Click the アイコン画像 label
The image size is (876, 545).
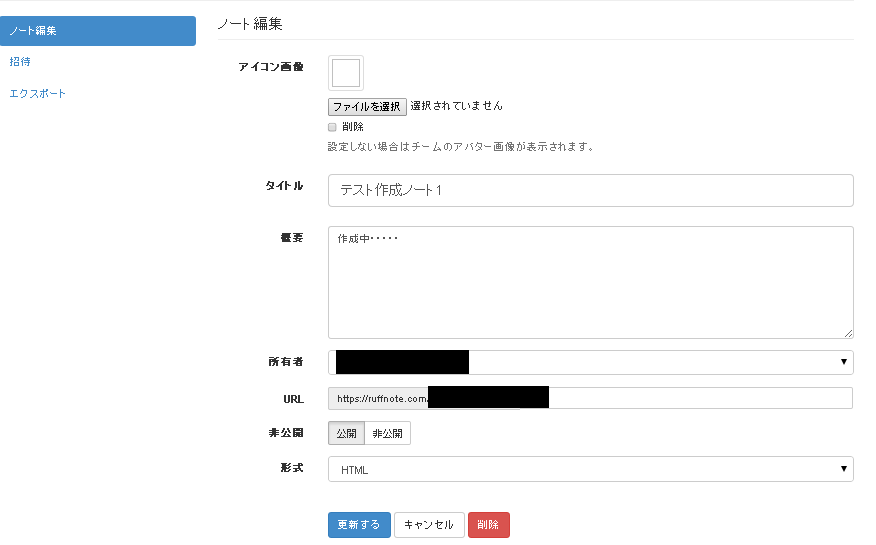[271, 66]
